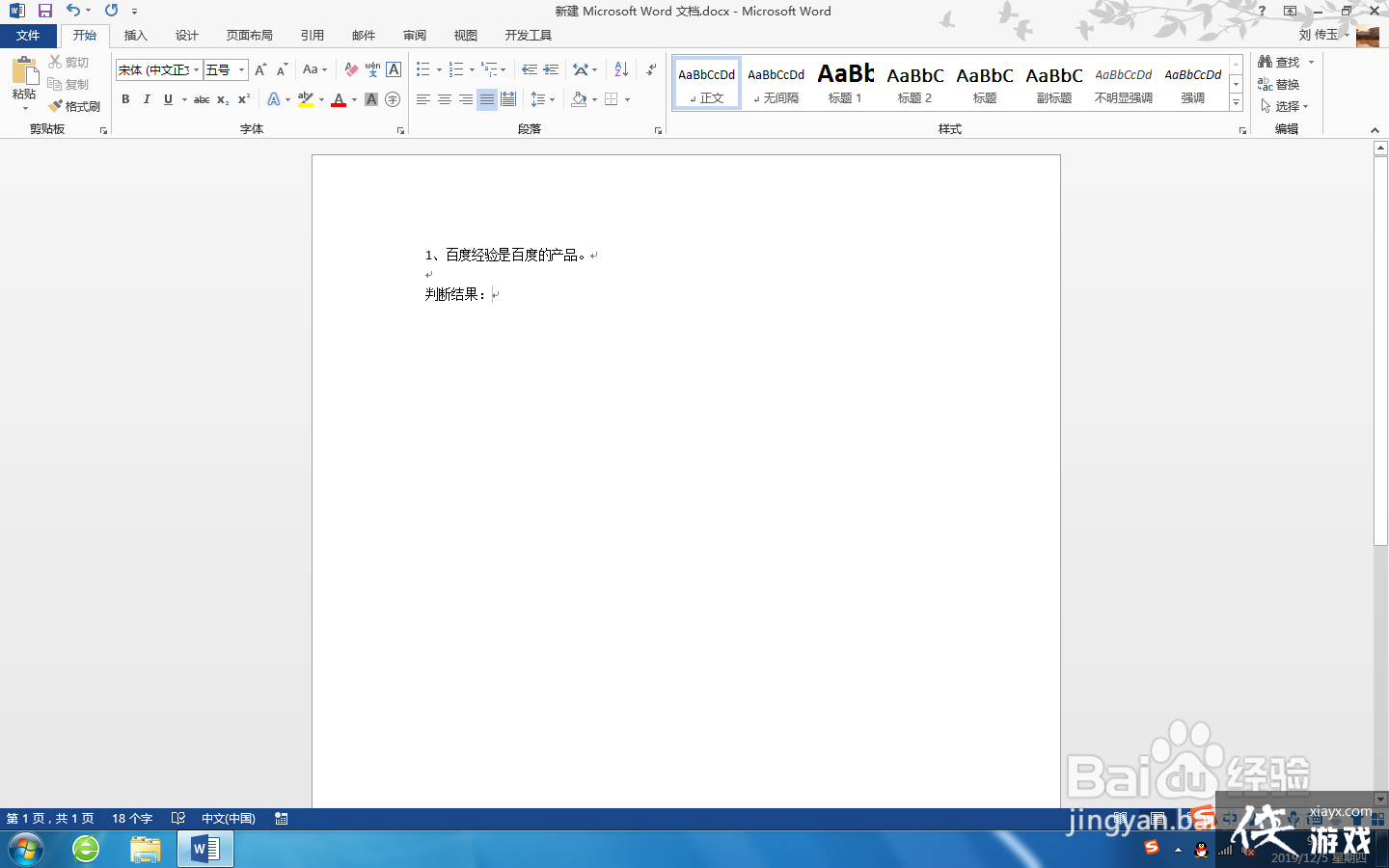Switch to the Insert (插入) tab

pyautogui.click(x=136, y=36)
